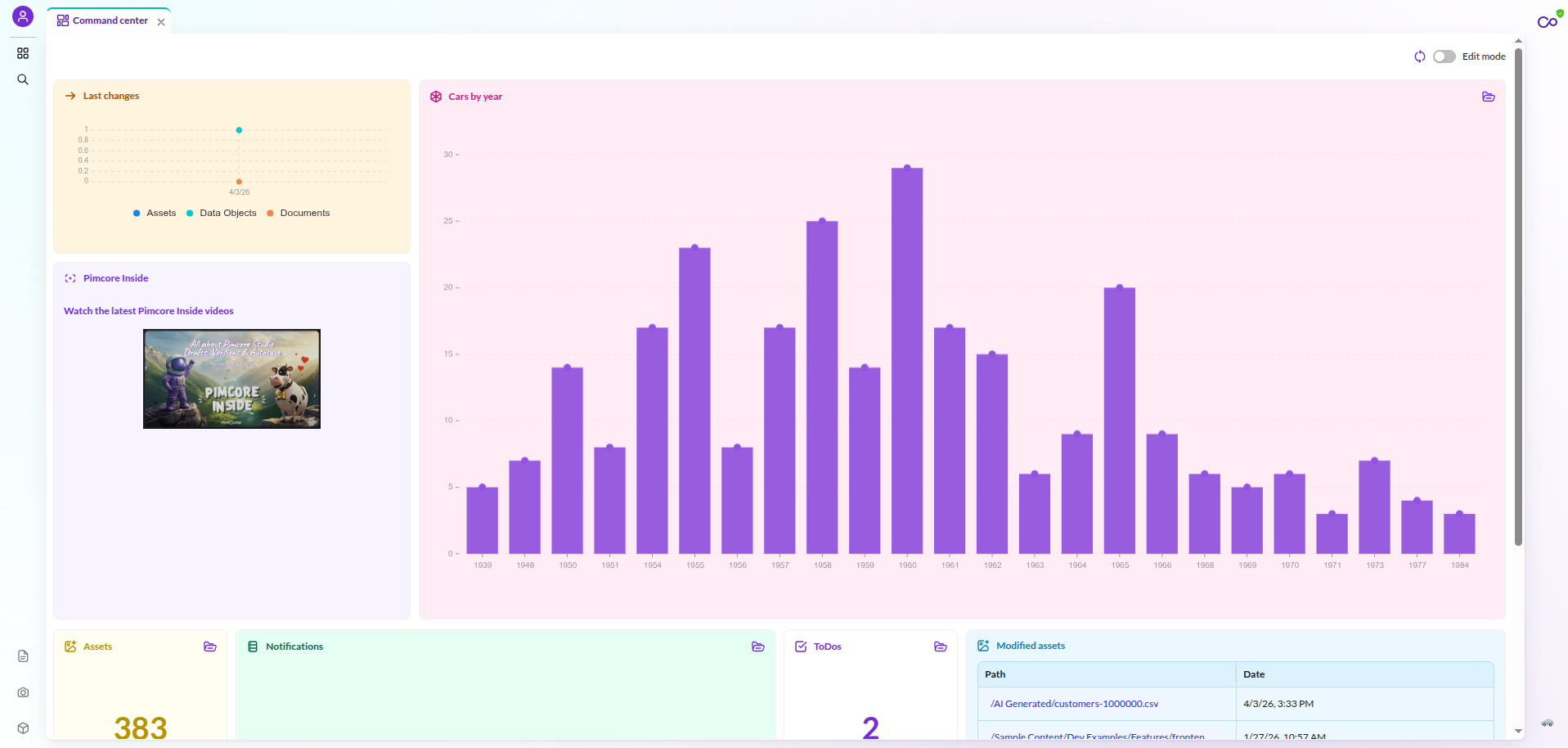The height and width of the screenshot is (748, 1568).
Task: Close the Command center tab
Action: 161,22
